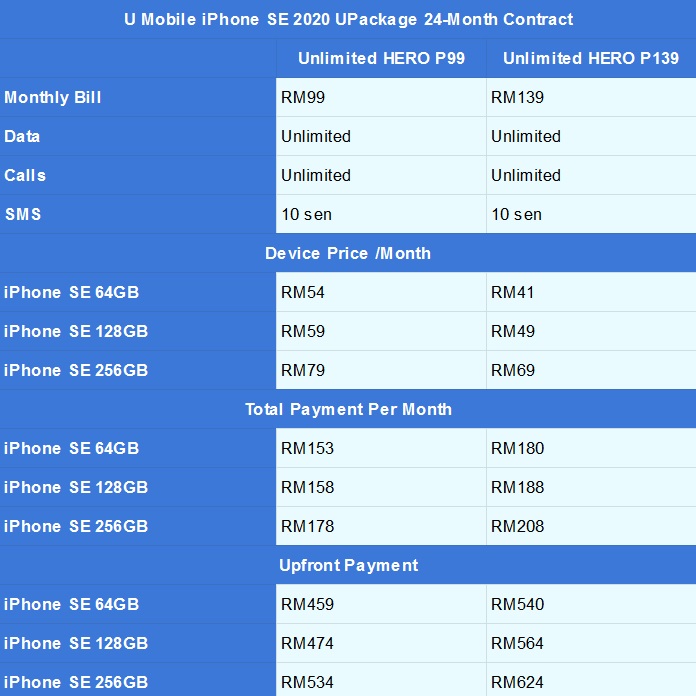Click the RM208 total payment cell
The image size is (696, 696).
[518, 526]
